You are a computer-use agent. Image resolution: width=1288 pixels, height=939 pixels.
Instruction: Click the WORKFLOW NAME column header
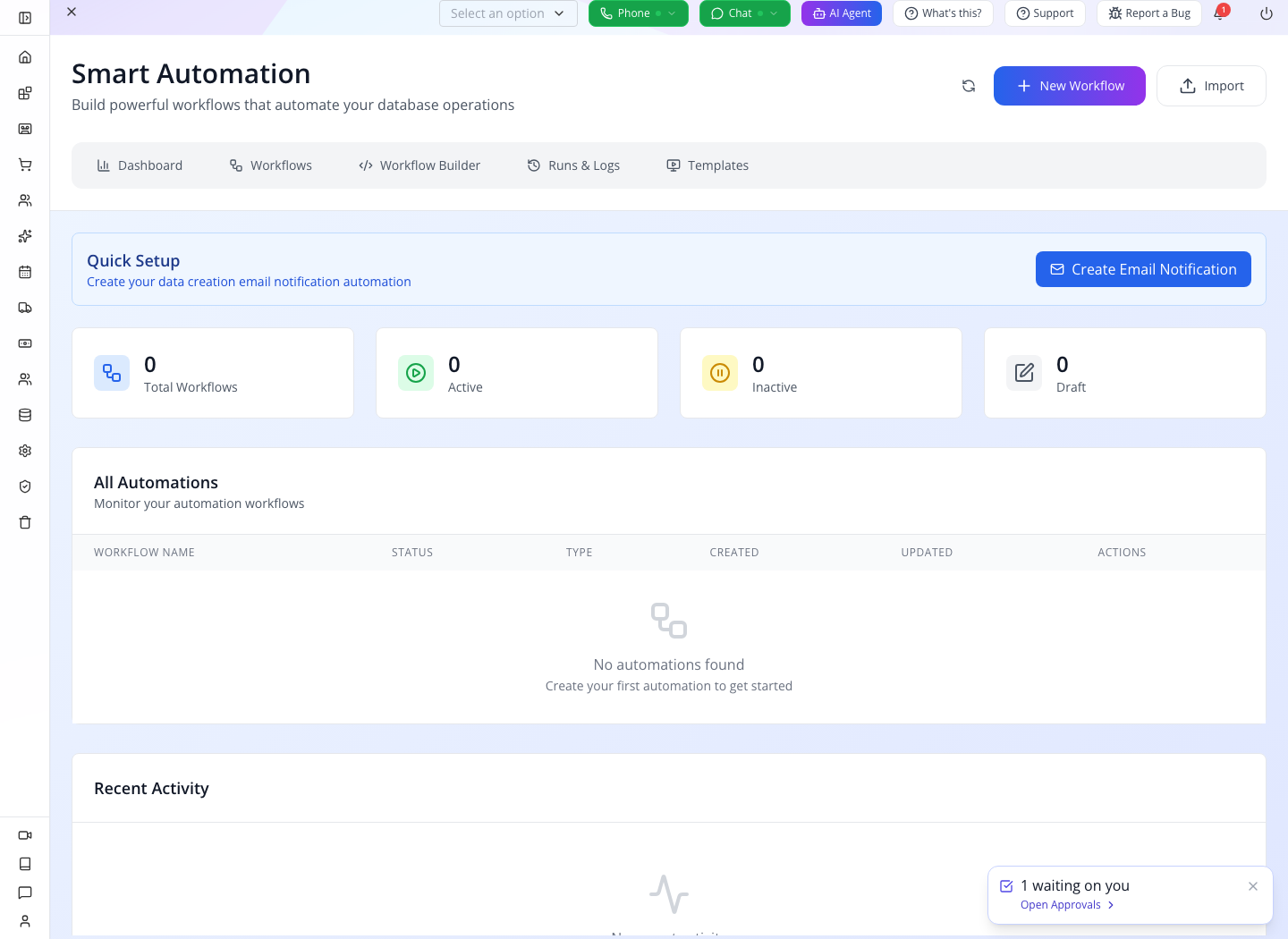point(144,553)
